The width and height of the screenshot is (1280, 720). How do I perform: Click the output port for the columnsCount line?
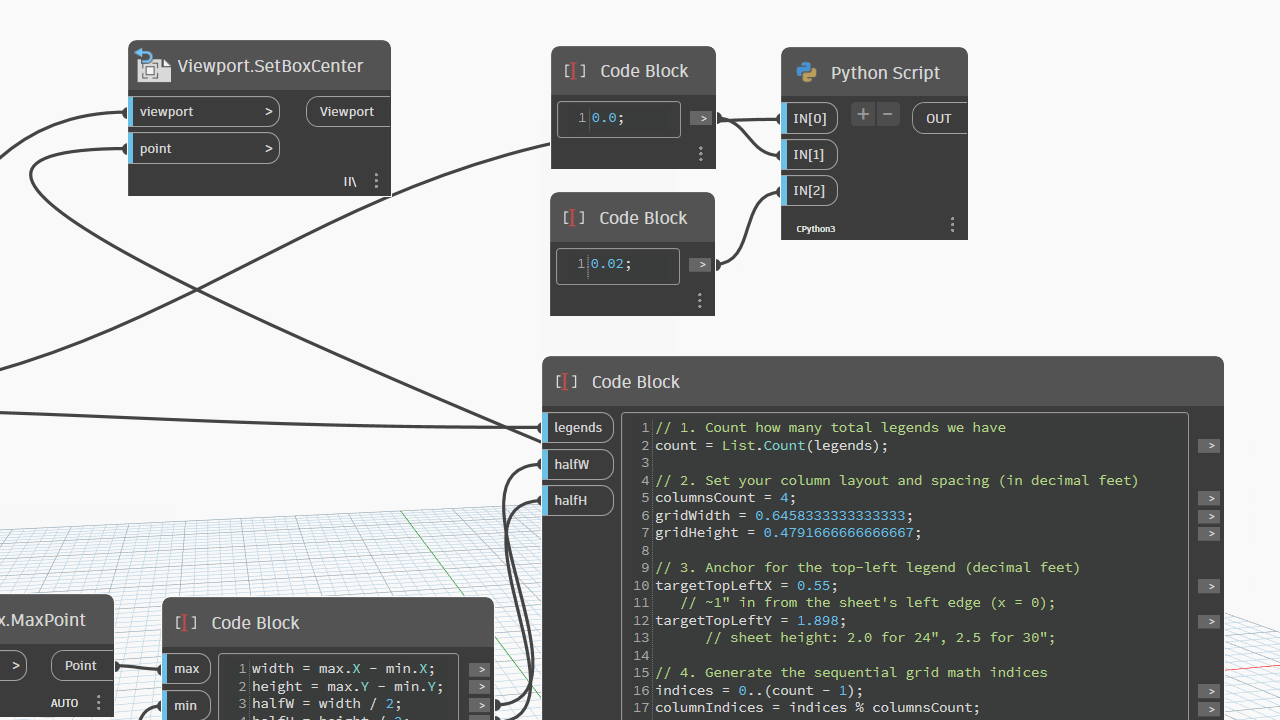pos(1209,498)
